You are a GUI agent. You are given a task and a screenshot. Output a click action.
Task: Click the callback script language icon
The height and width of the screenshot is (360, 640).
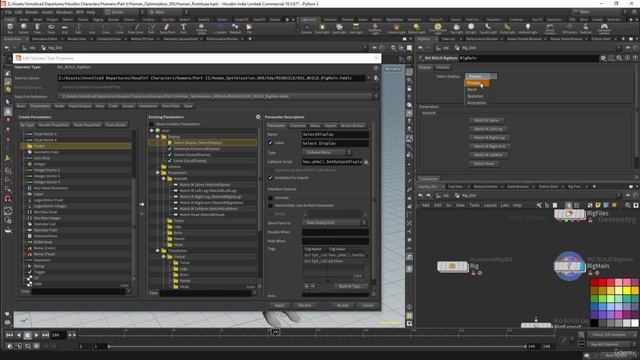[x=366, y=162]
